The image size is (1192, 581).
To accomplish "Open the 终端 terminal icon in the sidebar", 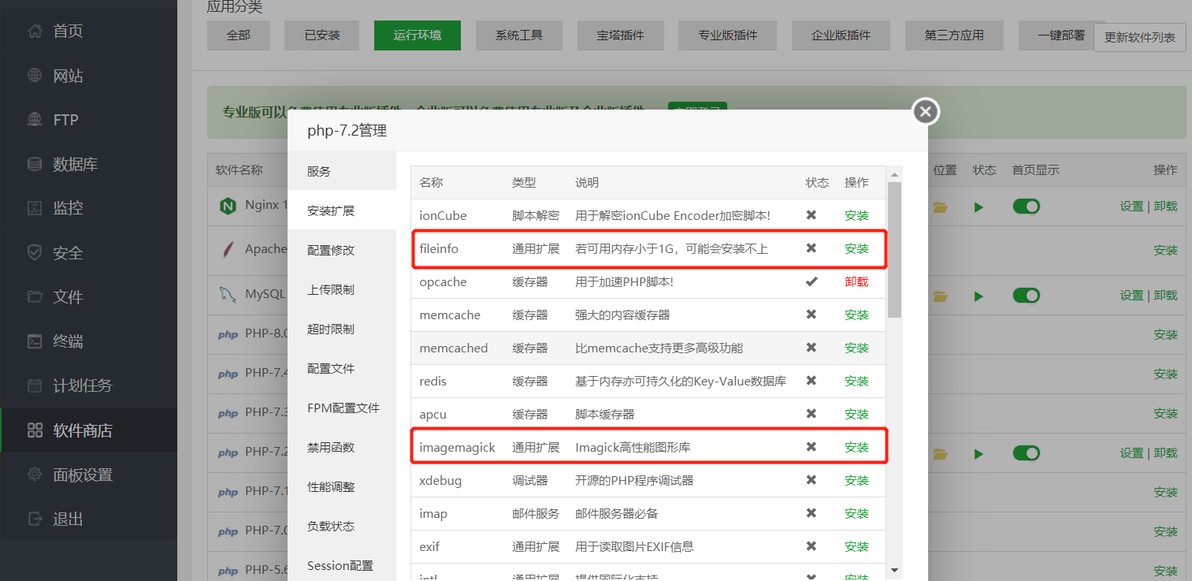I will pyautogui.click(x=34, y=341).
